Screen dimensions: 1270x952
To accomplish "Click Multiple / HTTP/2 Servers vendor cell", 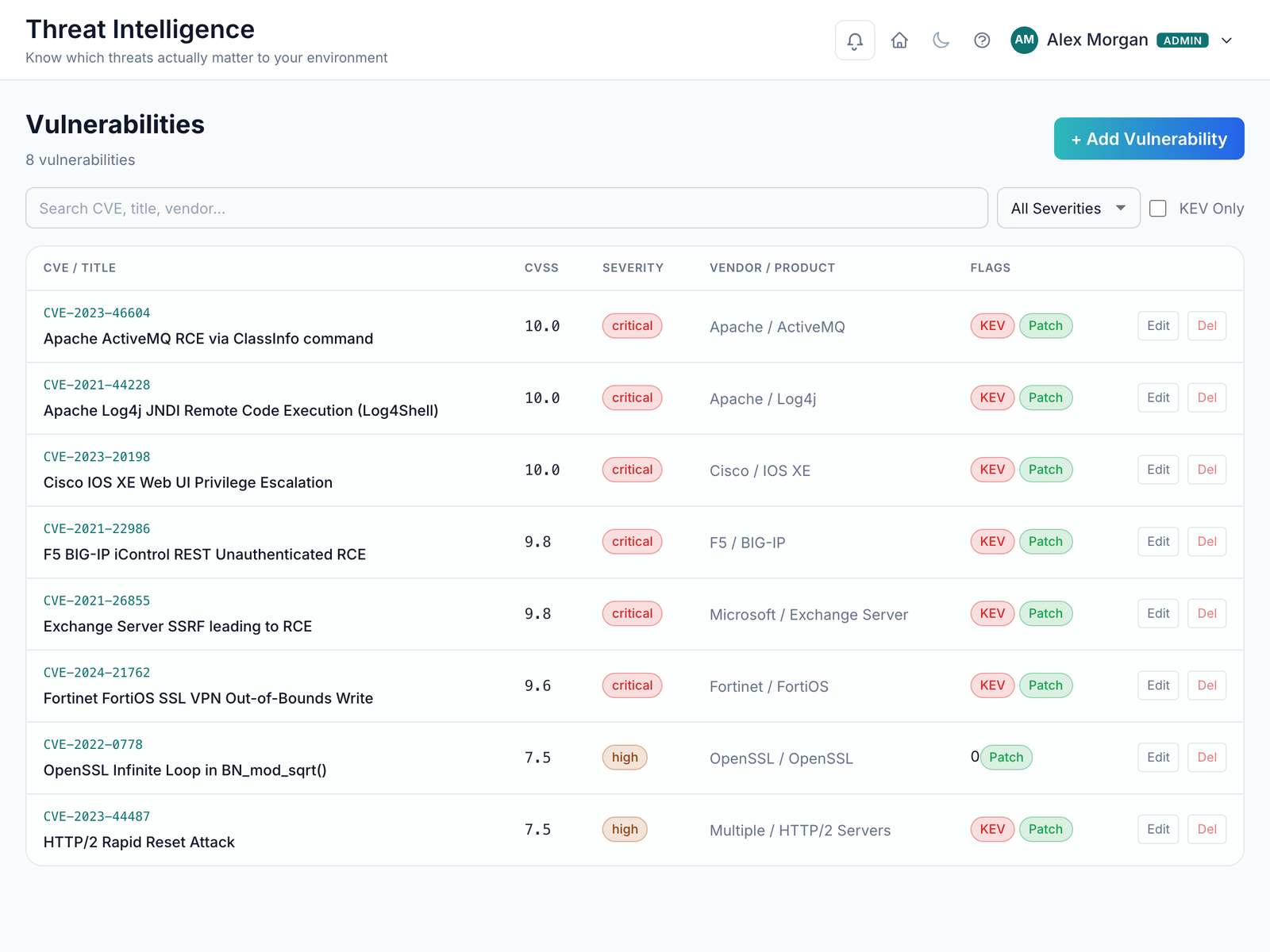I will pos(800,831).
